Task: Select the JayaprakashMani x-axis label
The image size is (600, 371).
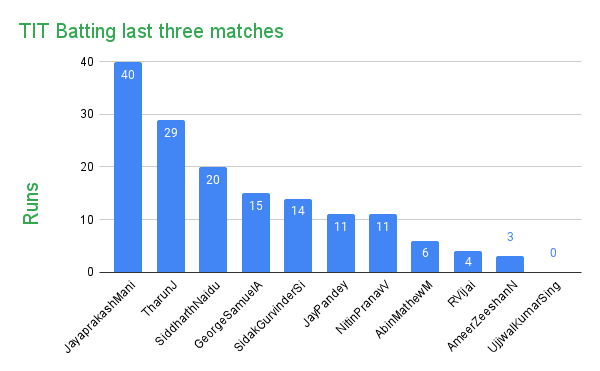Action: 99,317
